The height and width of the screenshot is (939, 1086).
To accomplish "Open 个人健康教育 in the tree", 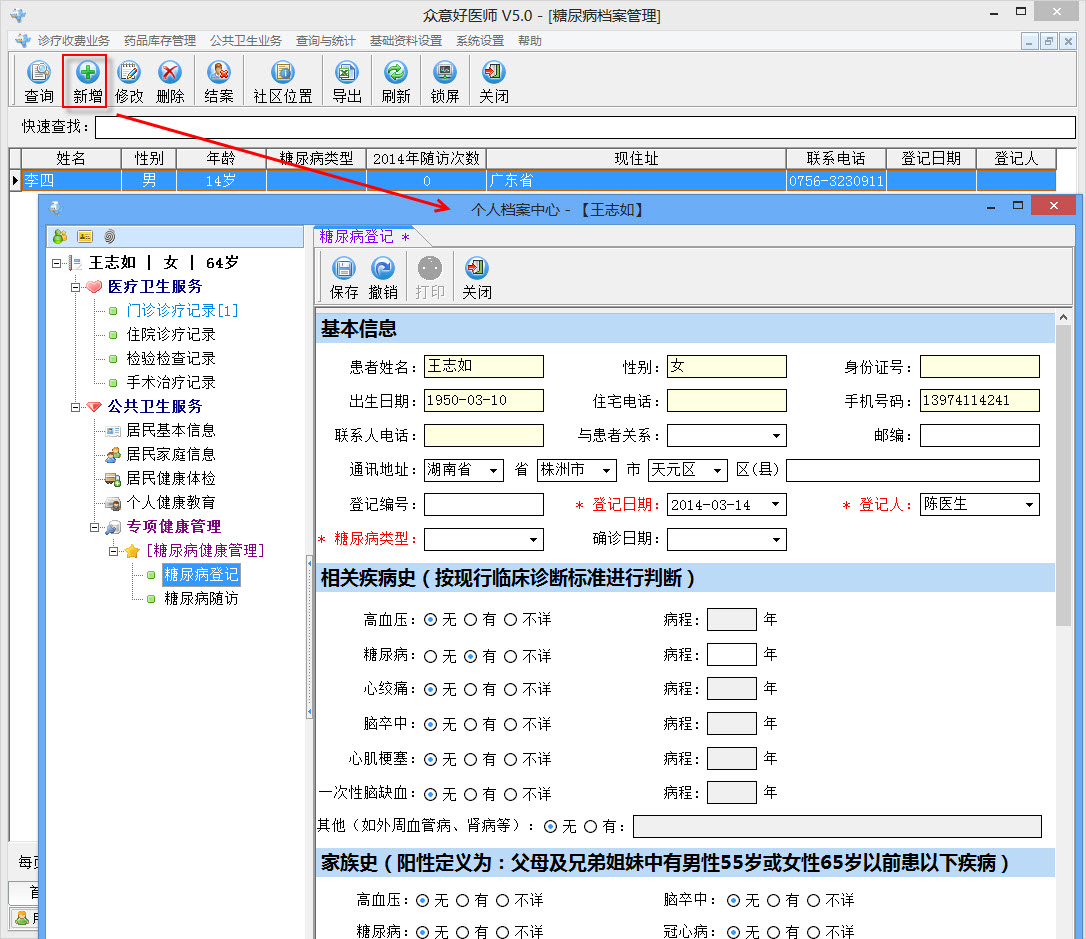I will click(170, 503).
